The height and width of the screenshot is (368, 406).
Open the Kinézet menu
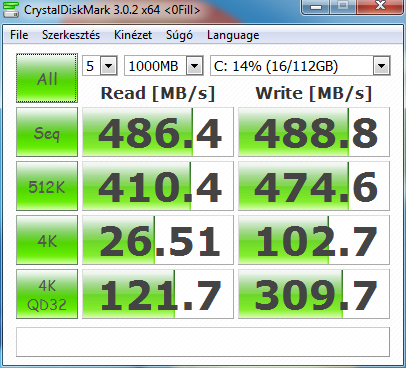point(133,35)
